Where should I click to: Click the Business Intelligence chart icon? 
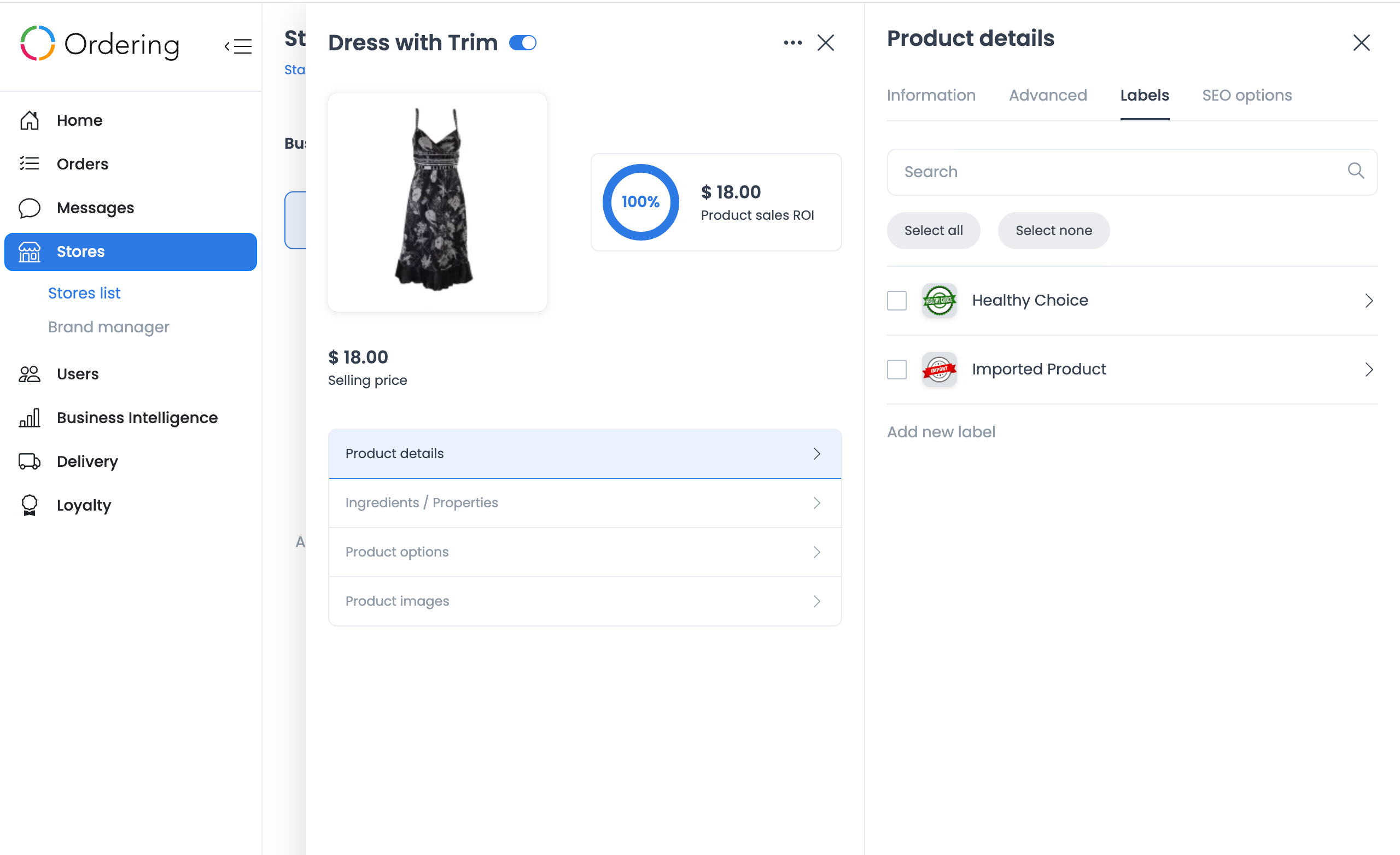pos(30,418)
